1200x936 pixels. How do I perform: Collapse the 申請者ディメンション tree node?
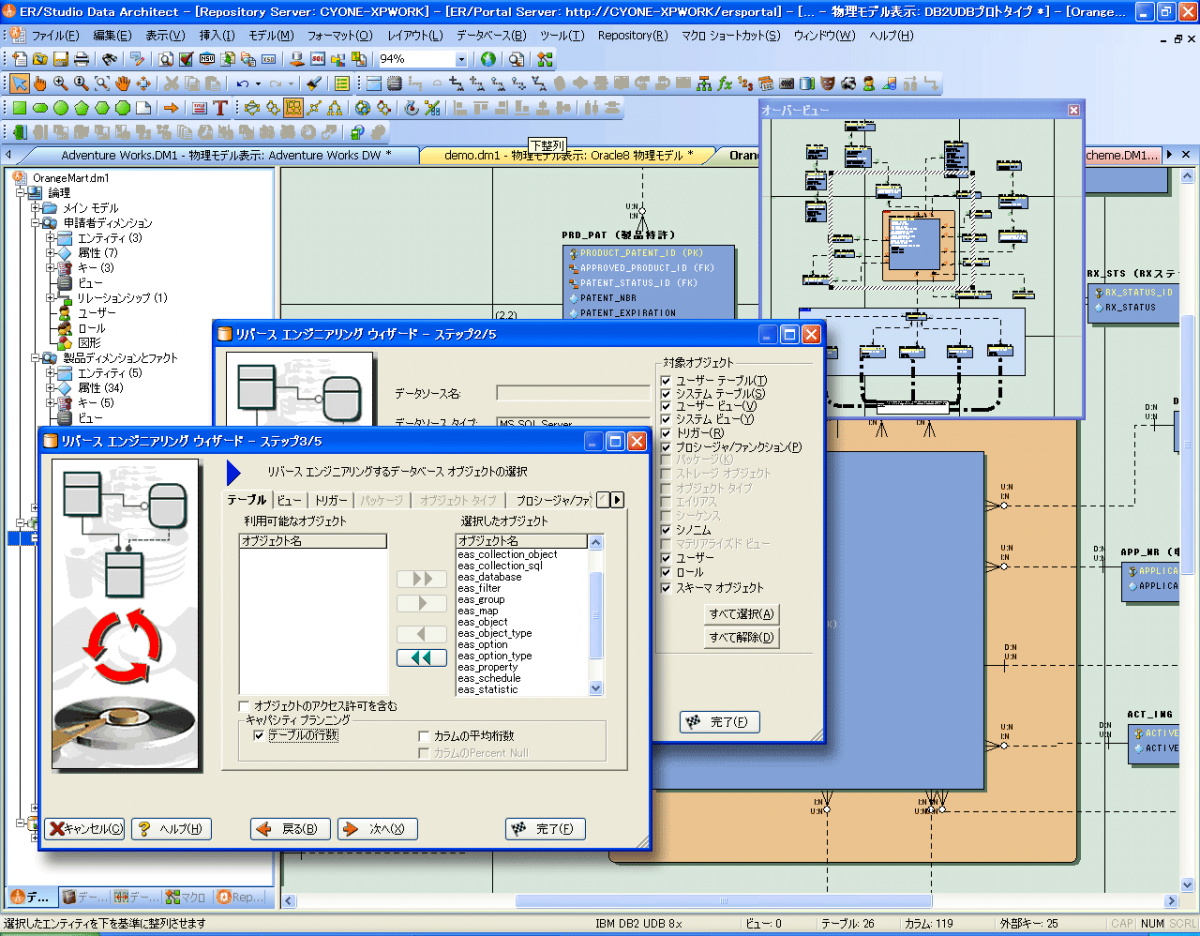pyautogui.click(x=35, y=223)
